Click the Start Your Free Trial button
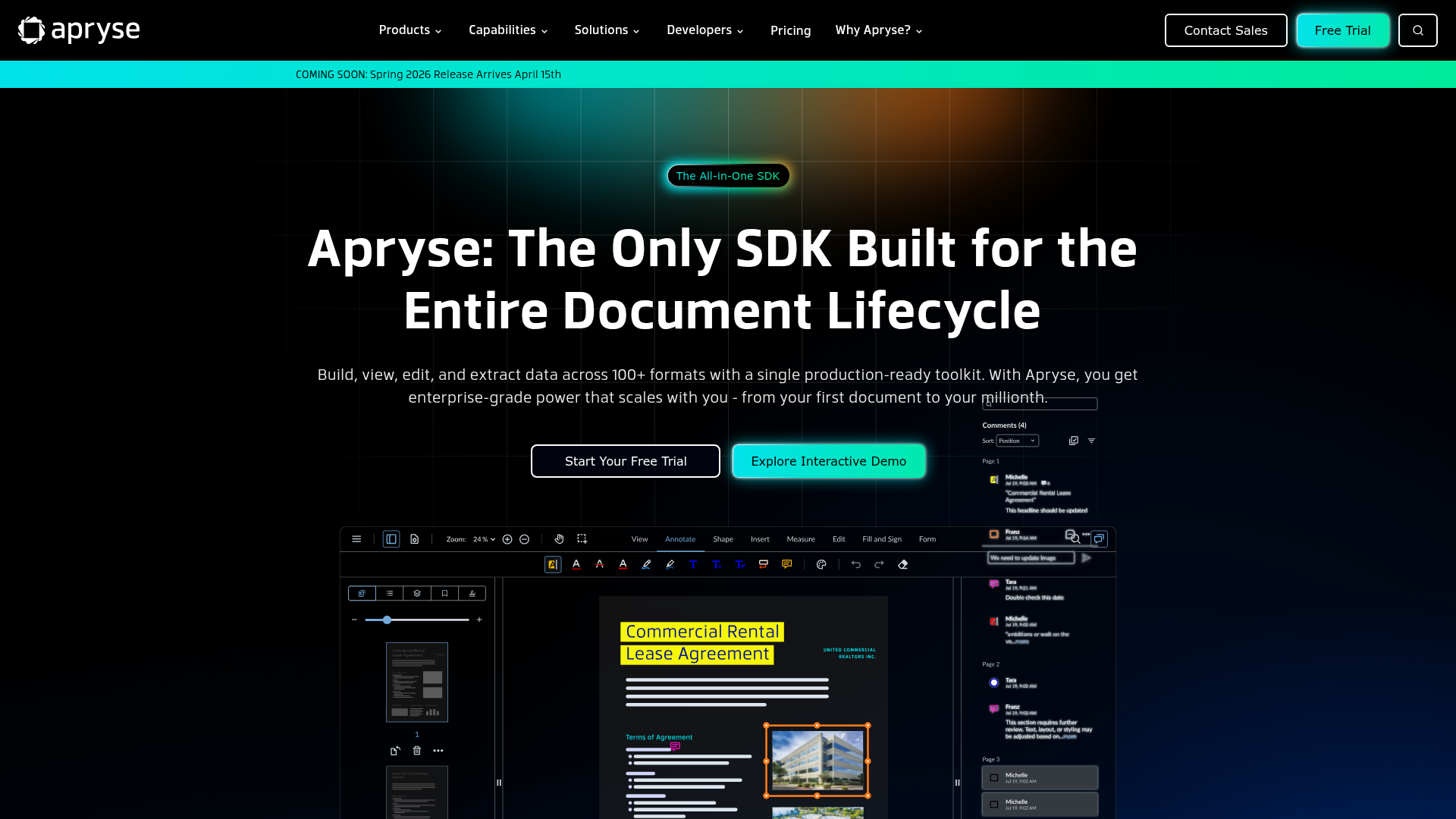The height and width of the screenshot is (819, 1456). tap(626, 461)
